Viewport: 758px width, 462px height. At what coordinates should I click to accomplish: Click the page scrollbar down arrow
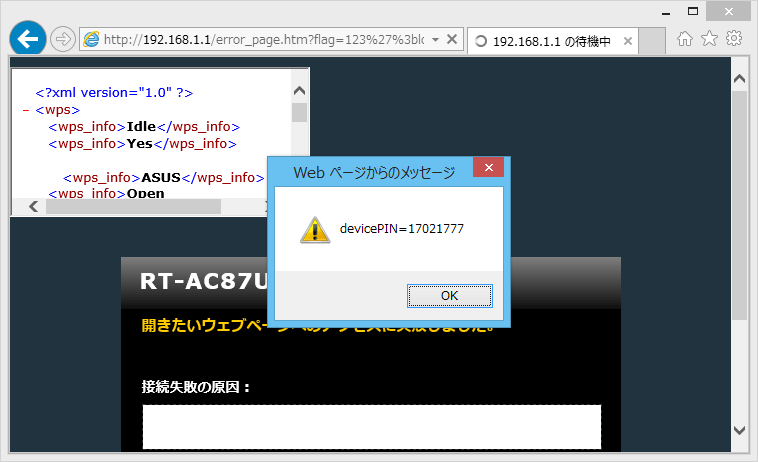[739, 430]
